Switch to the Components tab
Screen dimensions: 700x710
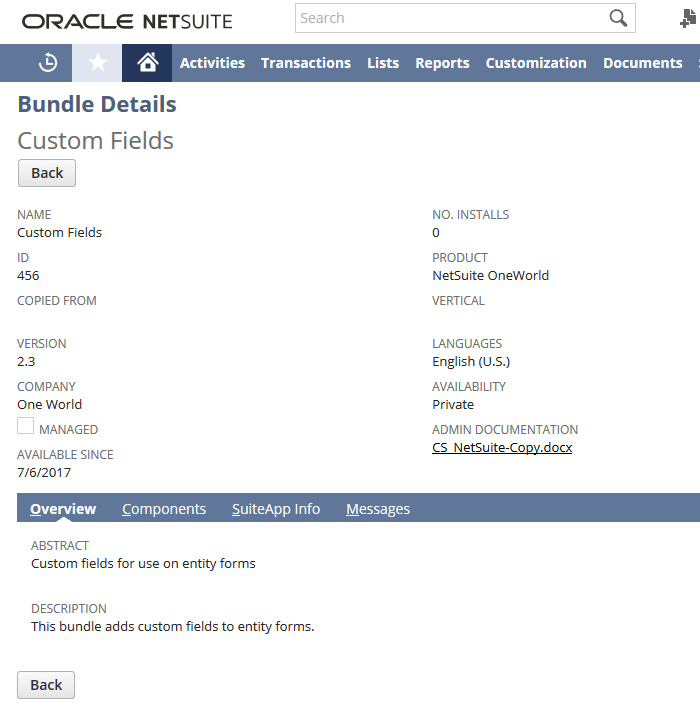[x=164, y=509]
